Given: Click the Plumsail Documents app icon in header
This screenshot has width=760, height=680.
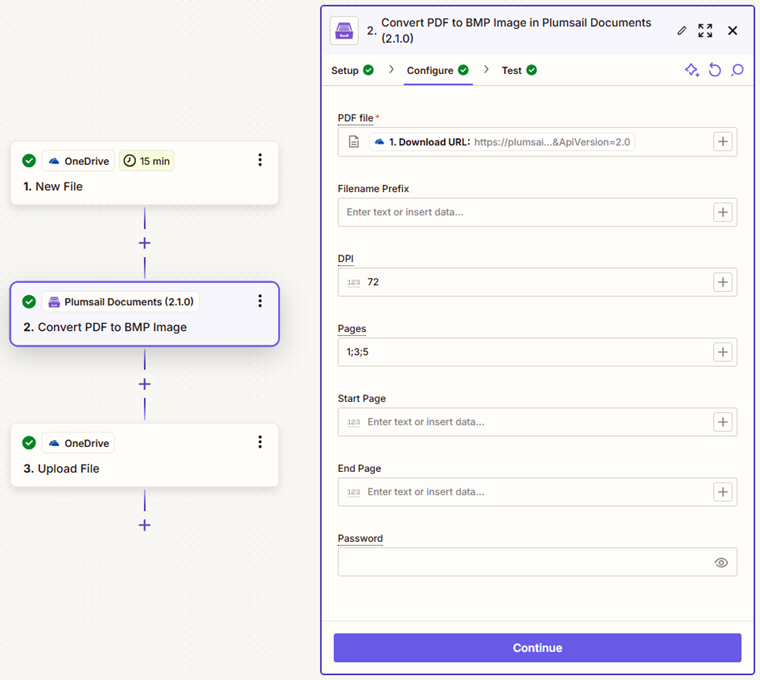Looking at the screenshot, I should point(344,31).
